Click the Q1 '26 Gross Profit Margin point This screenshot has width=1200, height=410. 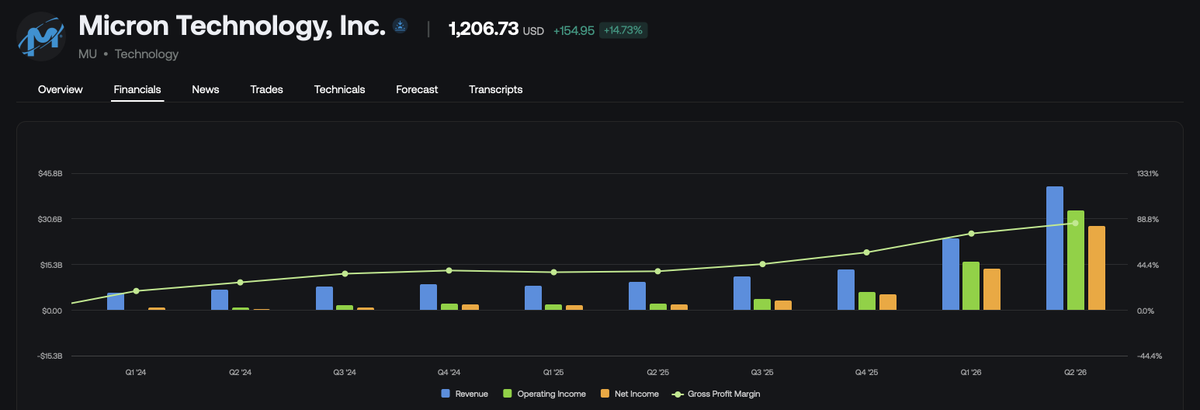coord(971,234)
